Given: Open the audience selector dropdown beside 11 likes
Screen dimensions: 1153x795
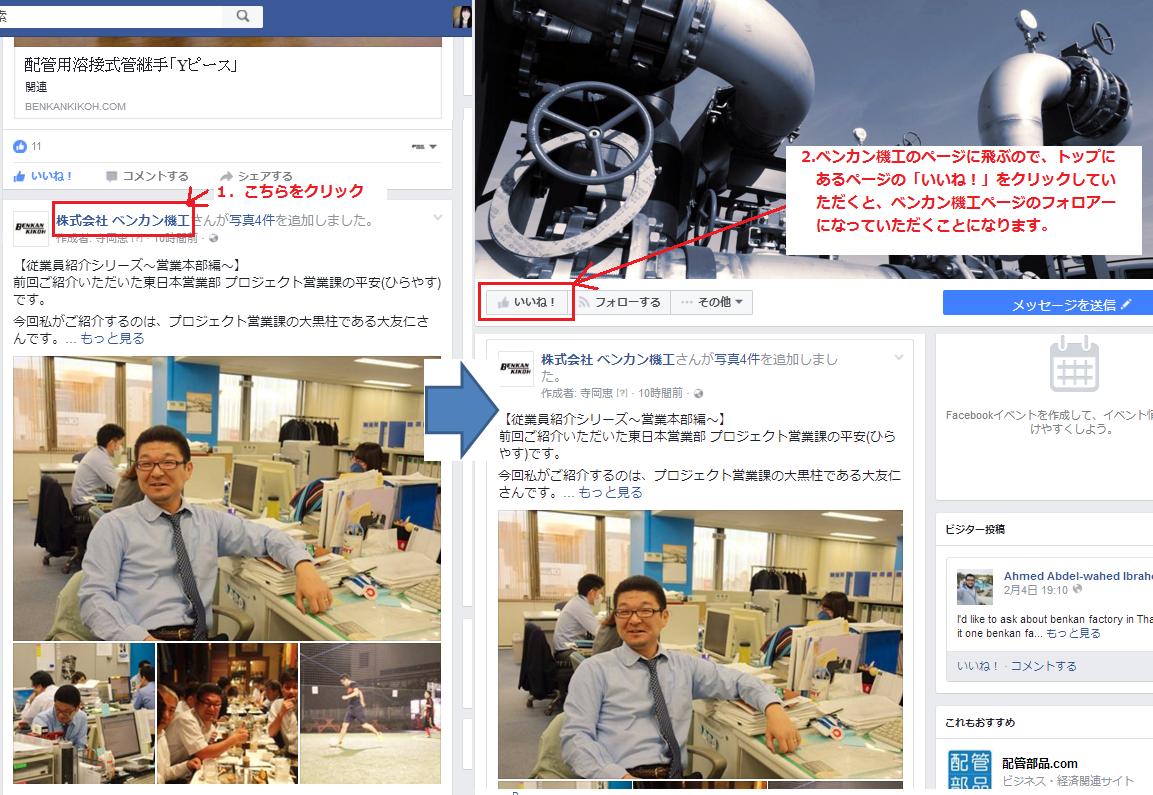Looking at the screenshot, I should pos(424,146).
